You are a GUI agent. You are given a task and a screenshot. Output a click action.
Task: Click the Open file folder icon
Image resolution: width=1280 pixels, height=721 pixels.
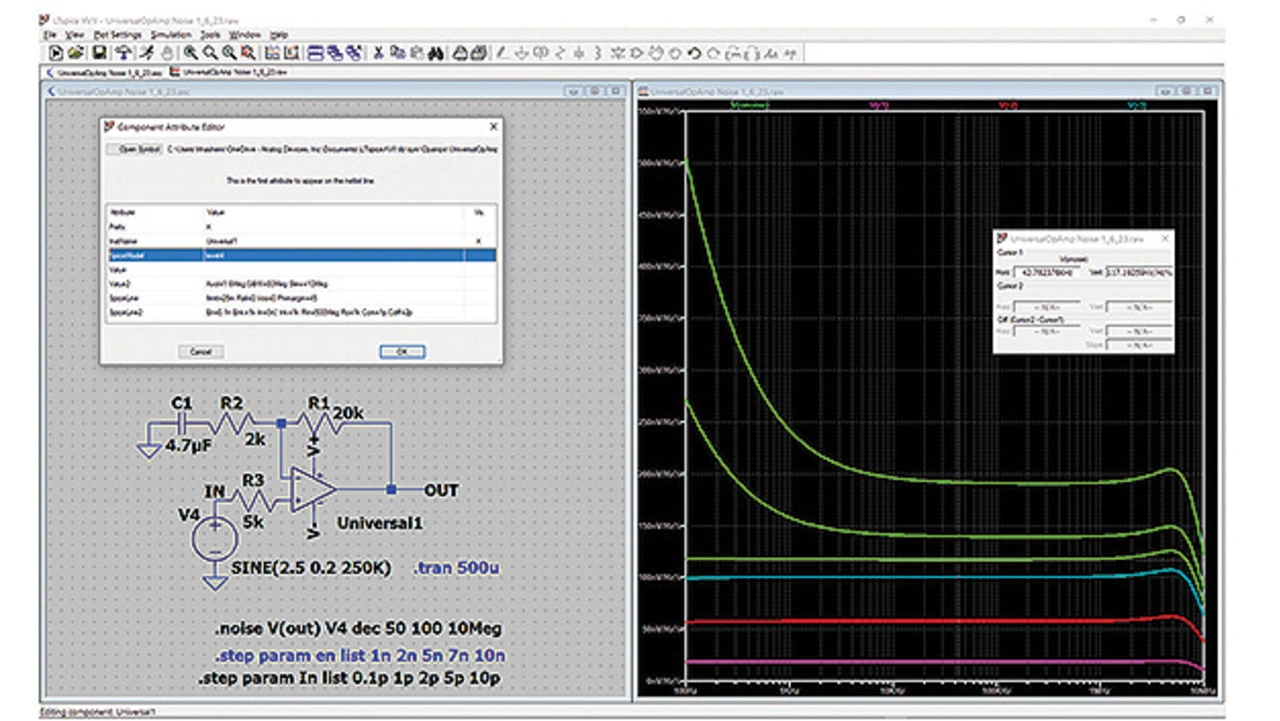pos(76,53)
